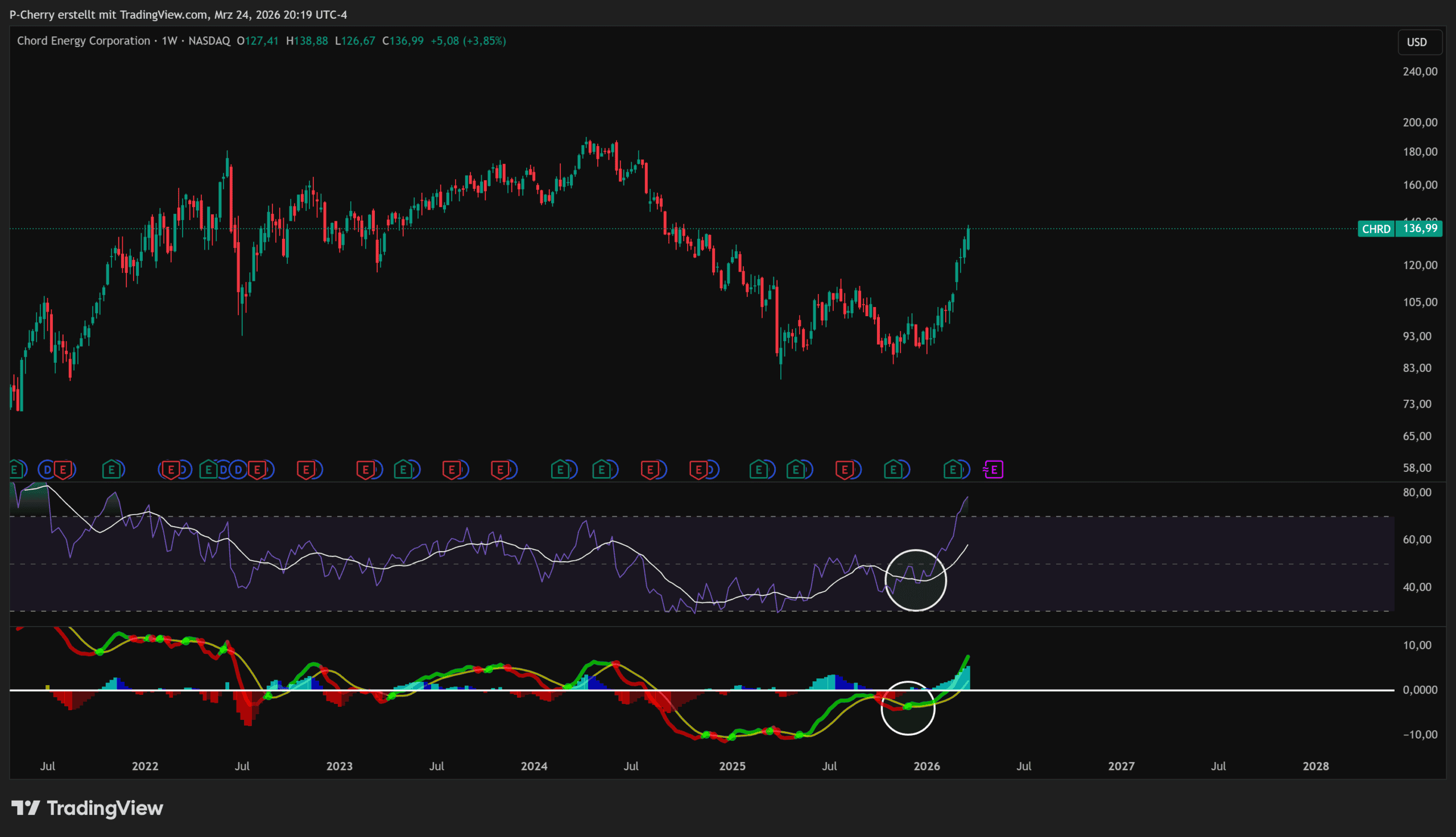This screenshot has height=837, width=1456.
Task: Click the Chord Energy Corporation symbol title
Action: pos(84,41)
